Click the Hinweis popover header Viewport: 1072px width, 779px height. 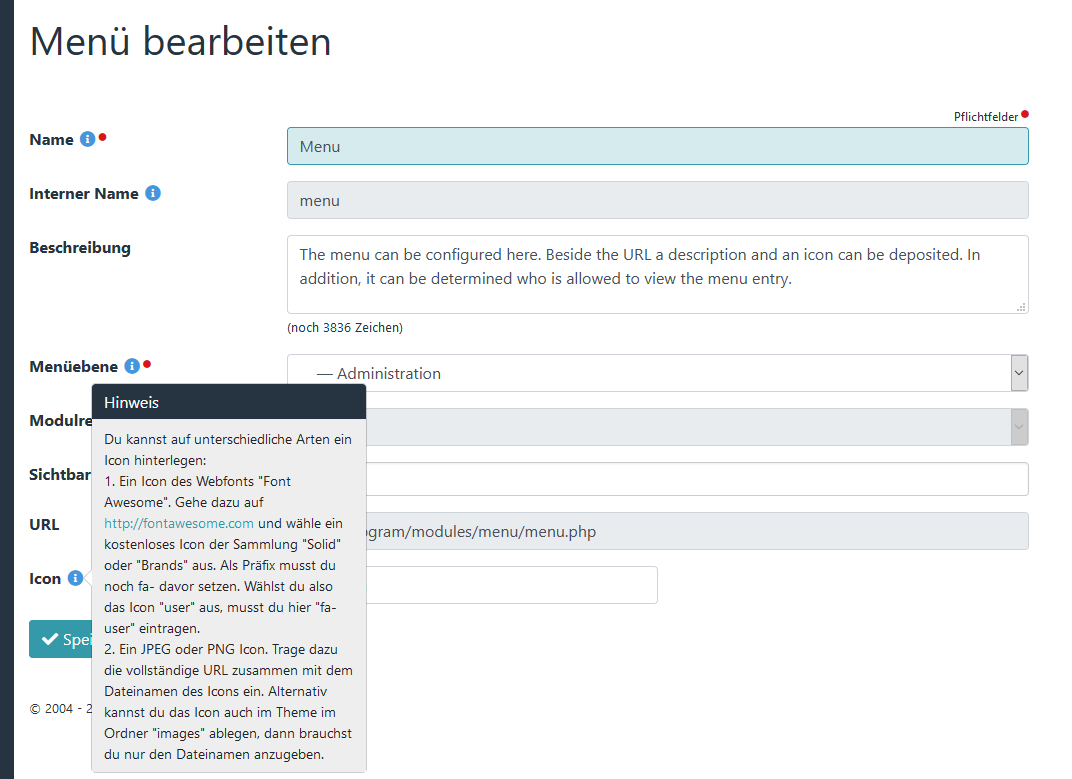tap(229, 402)
